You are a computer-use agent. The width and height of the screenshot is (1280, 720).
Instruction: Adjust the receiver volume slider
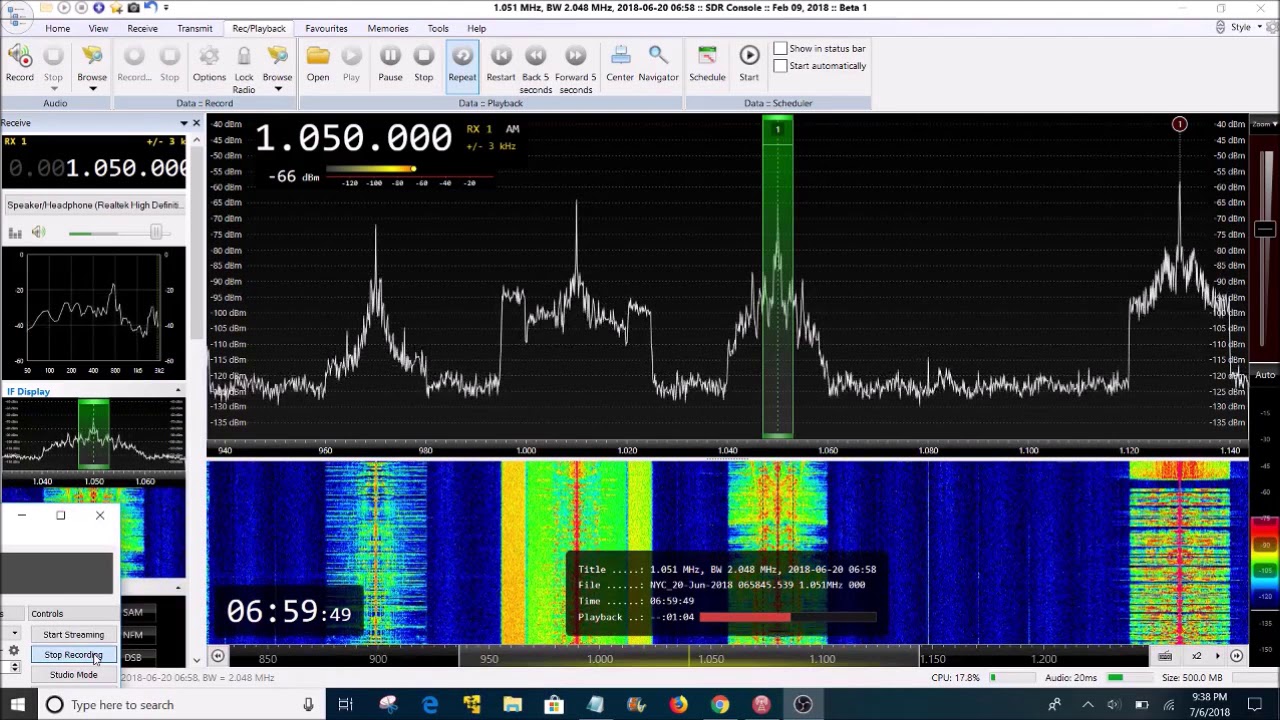(156, 232)
